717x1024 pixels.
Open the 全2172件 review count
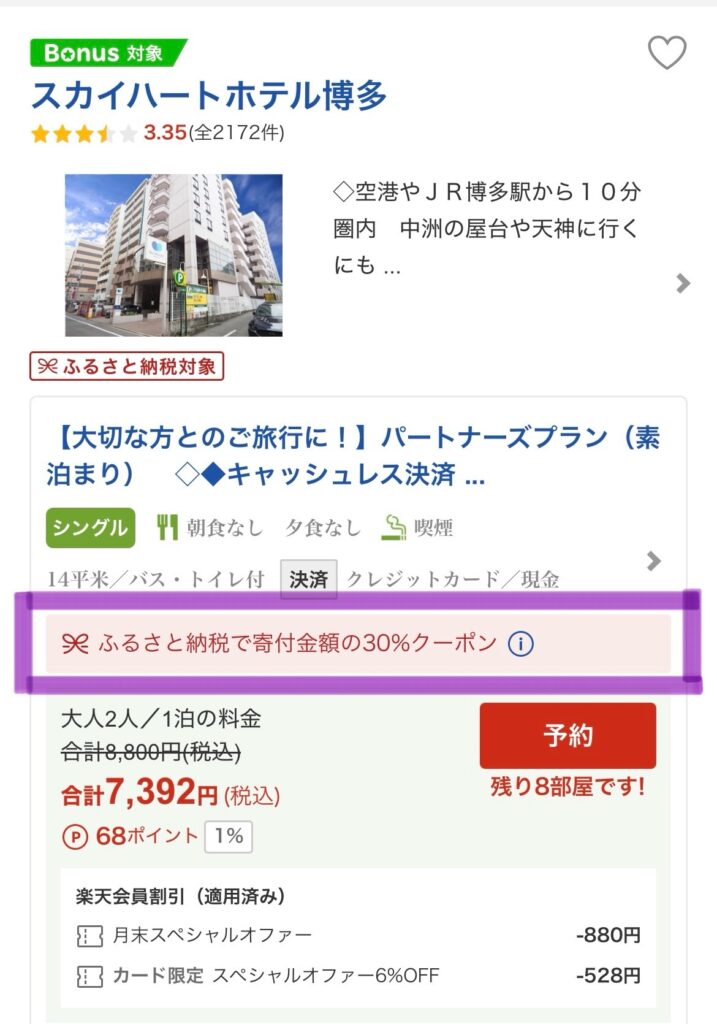coord(240,134)
